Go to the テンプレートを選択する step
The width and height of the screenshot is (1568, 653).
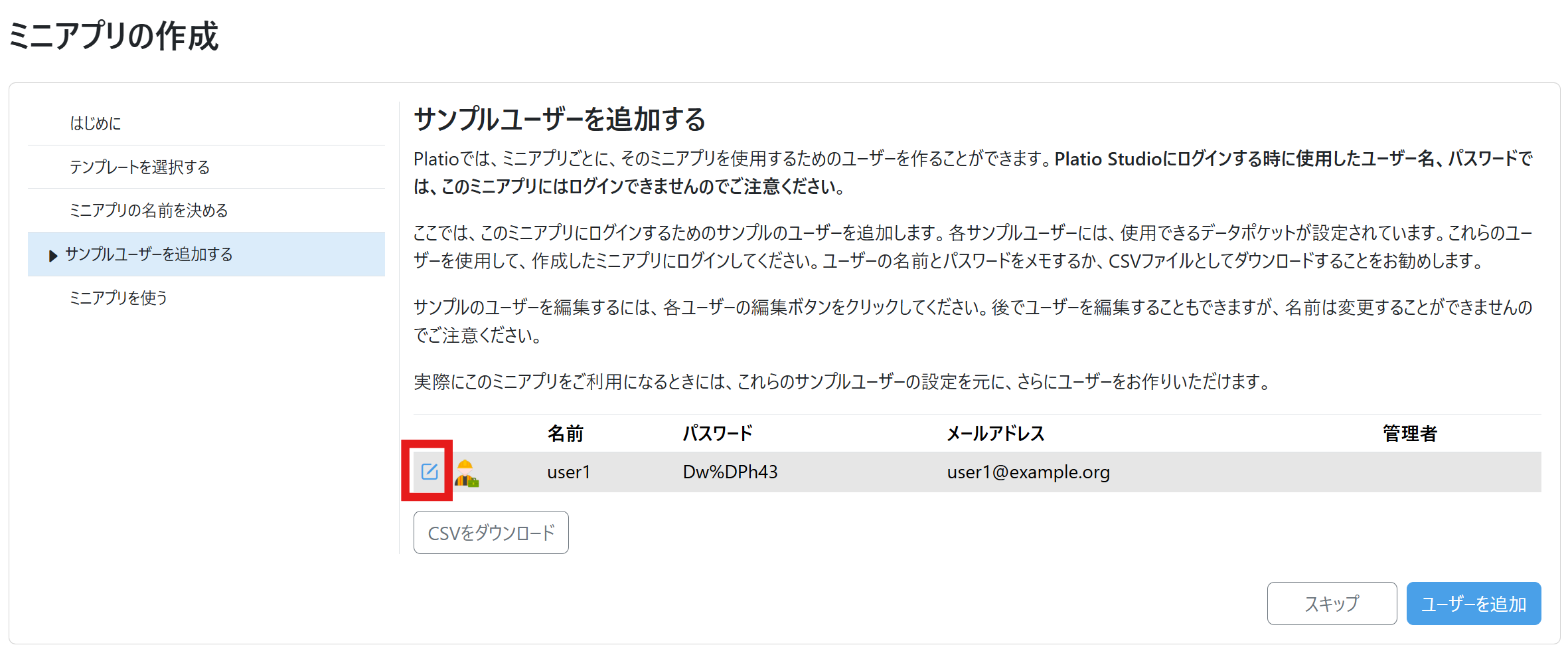click(139, 167)
